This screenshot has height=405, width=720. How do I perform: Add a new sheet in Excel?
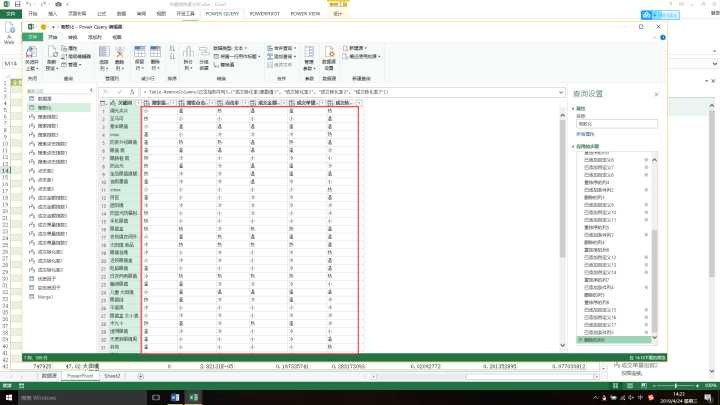click(141, 376)
